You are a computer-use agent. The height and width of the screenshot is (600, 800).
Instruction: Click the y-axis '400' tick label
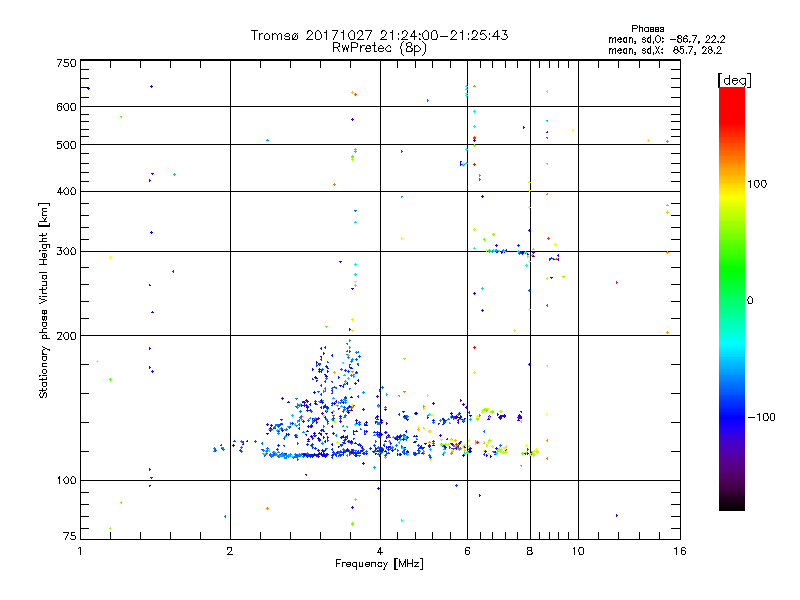point(66,192)
